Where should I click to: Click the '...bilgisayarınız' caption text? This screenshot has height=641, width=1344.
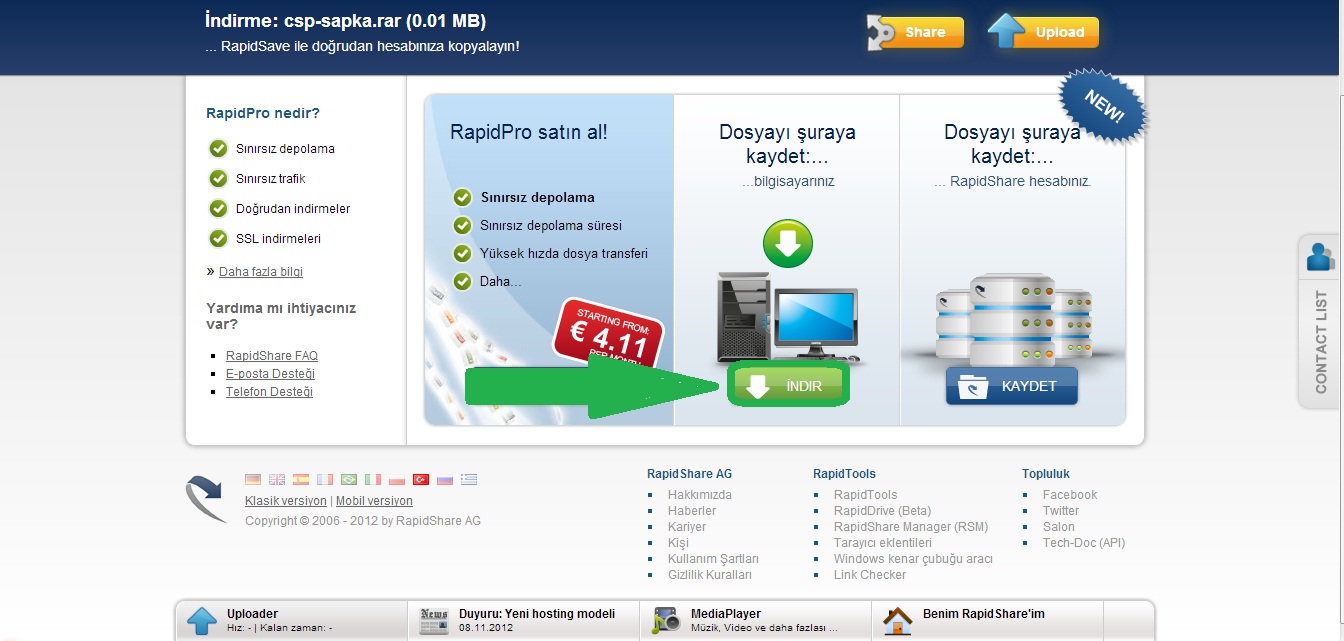pyautogui.click(x=788, y=182)
